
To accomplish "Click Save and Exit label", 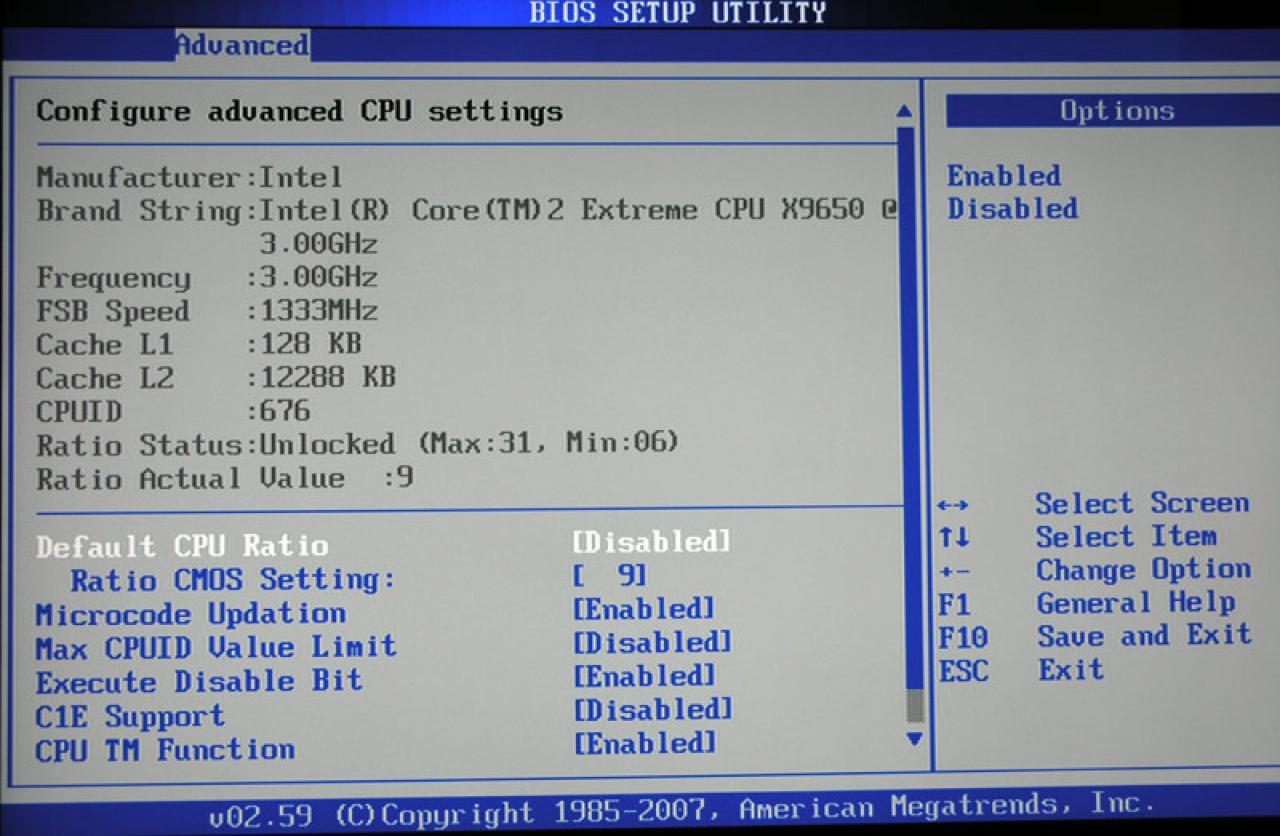I will pos(1145,636).
